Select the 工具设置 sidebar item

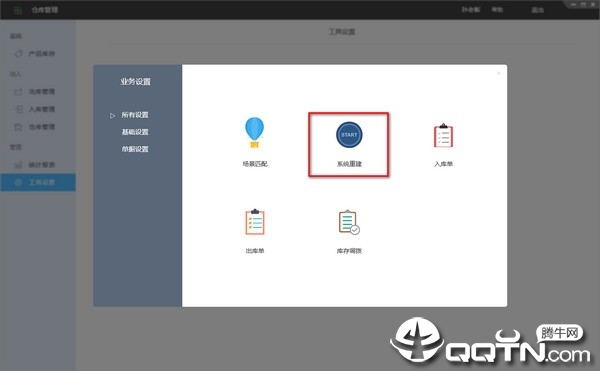click(38, 182)
